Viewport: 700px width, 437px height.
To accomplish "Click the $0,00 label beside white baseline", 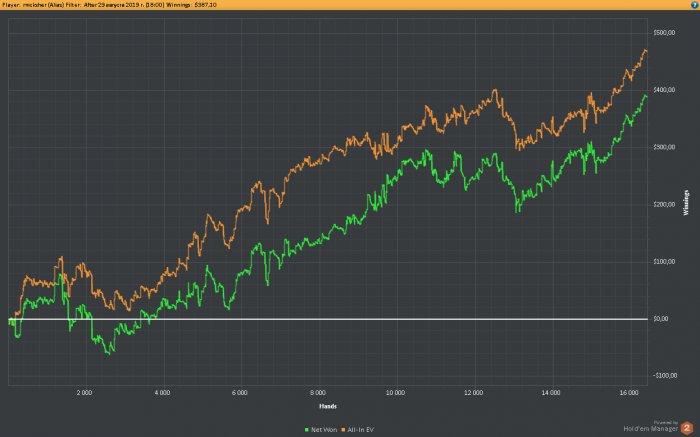I will [x=661, y=319].
